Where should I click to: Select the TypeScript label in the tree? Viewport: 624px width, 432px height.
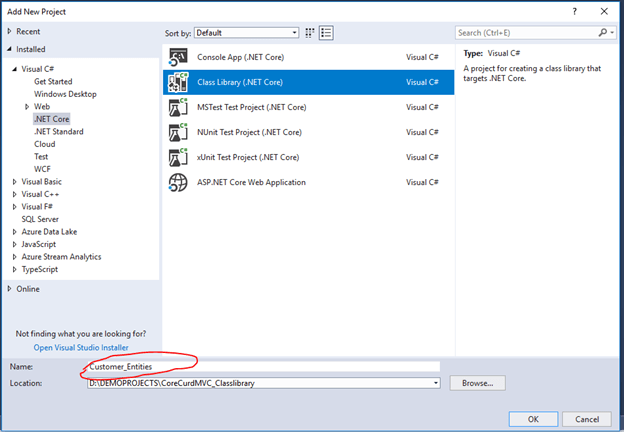pos(40,270)
